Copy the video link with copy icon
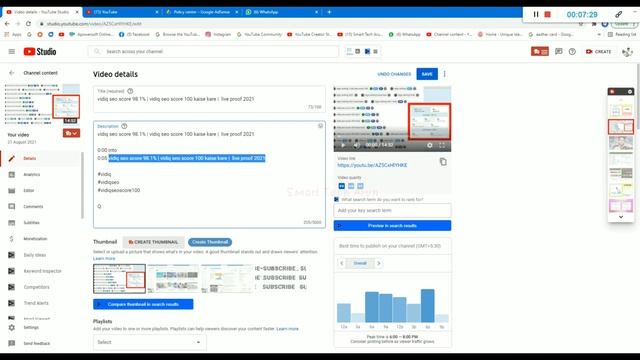This screenshot has height=360, width=640. [443, 162]
